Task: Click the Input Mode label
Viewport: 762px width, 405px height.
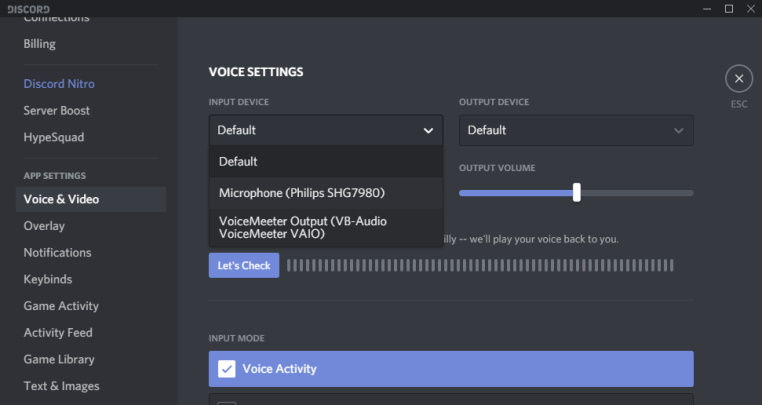Action: click(237, 338)
